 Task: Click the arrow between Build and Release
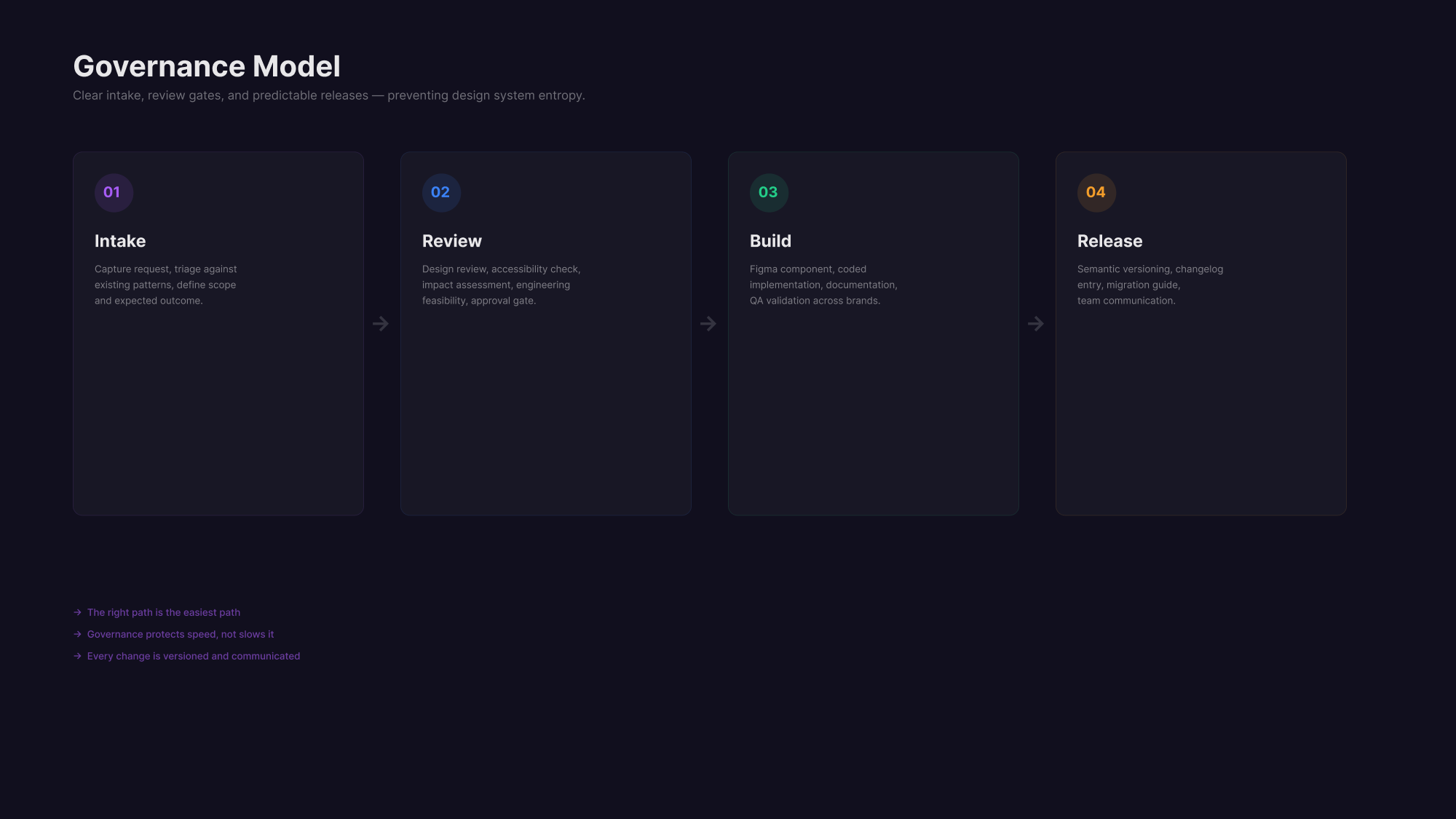click(x=1036, y=323)
